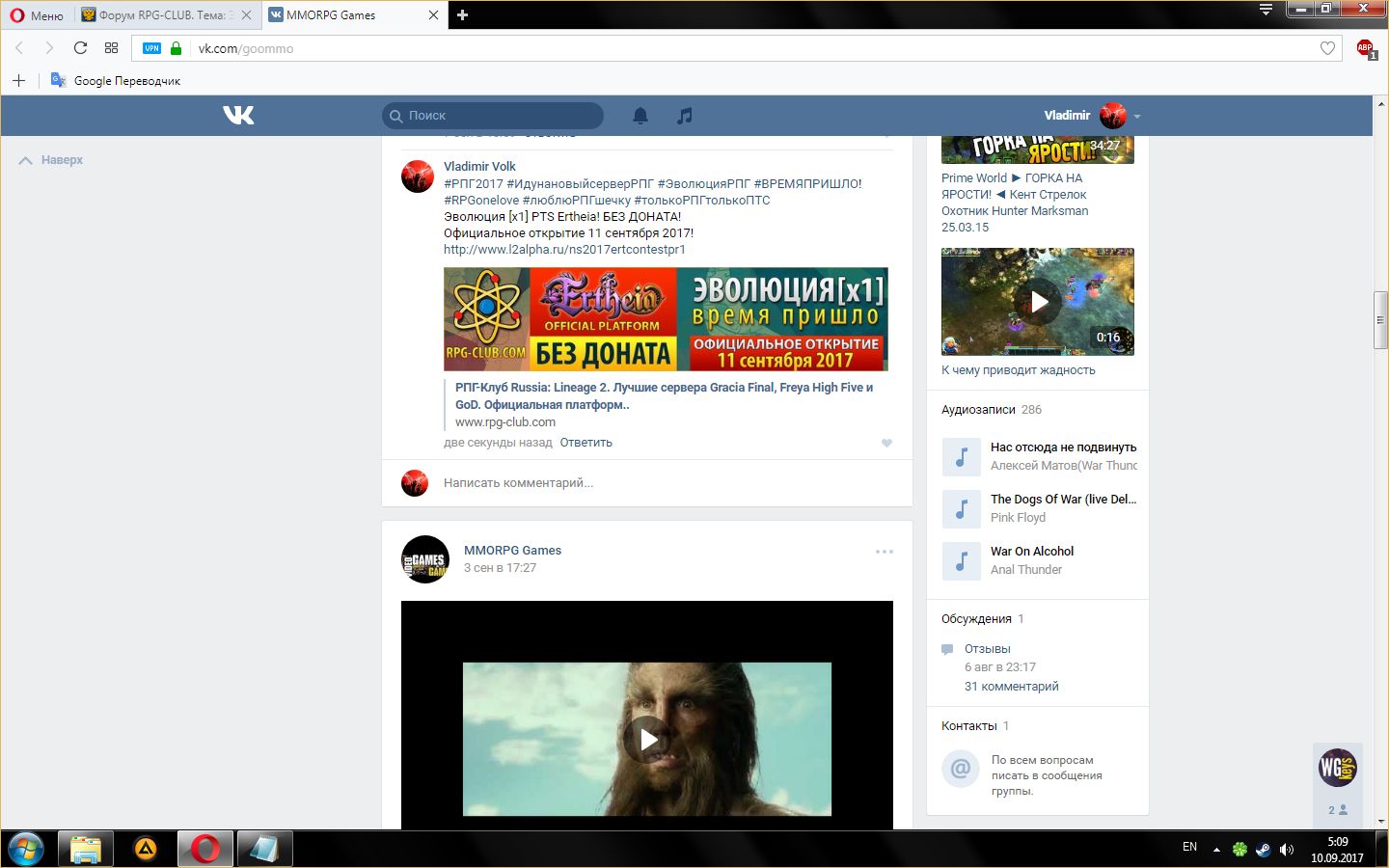Viewport: 1389px width, 868px height.
Task: Click the Наверх back-to-top link
Action: point(51,160)
